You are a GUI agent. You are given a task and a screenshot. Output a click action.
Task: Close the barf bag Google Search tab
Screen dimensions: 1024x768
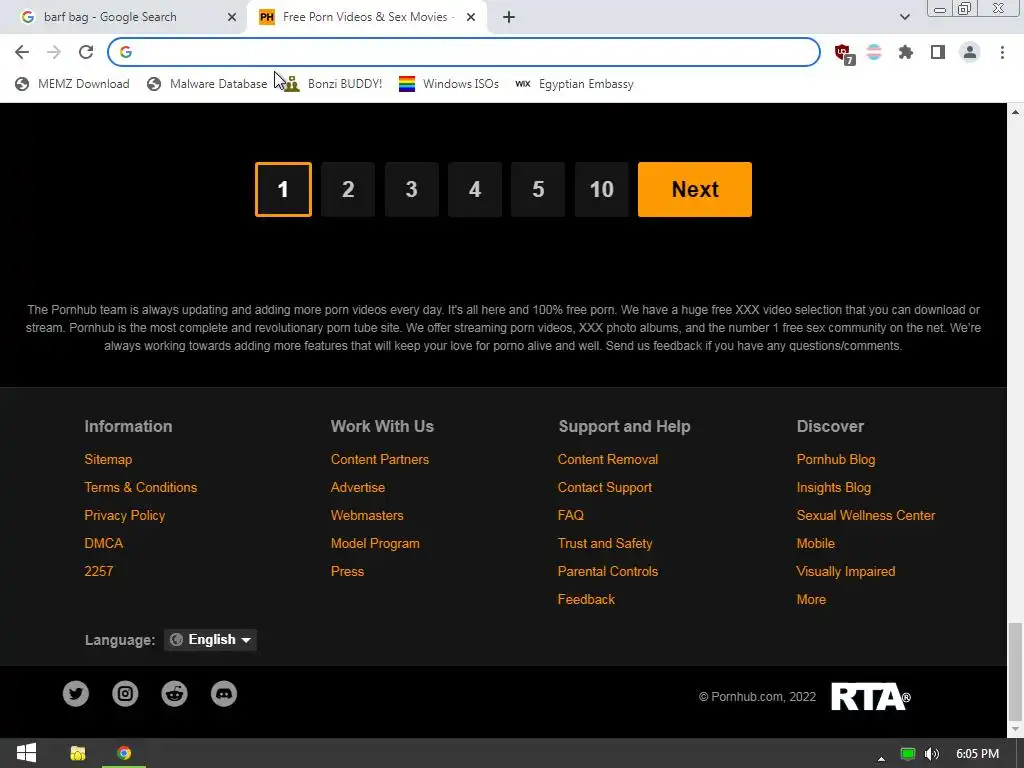[x=232, y=18]
